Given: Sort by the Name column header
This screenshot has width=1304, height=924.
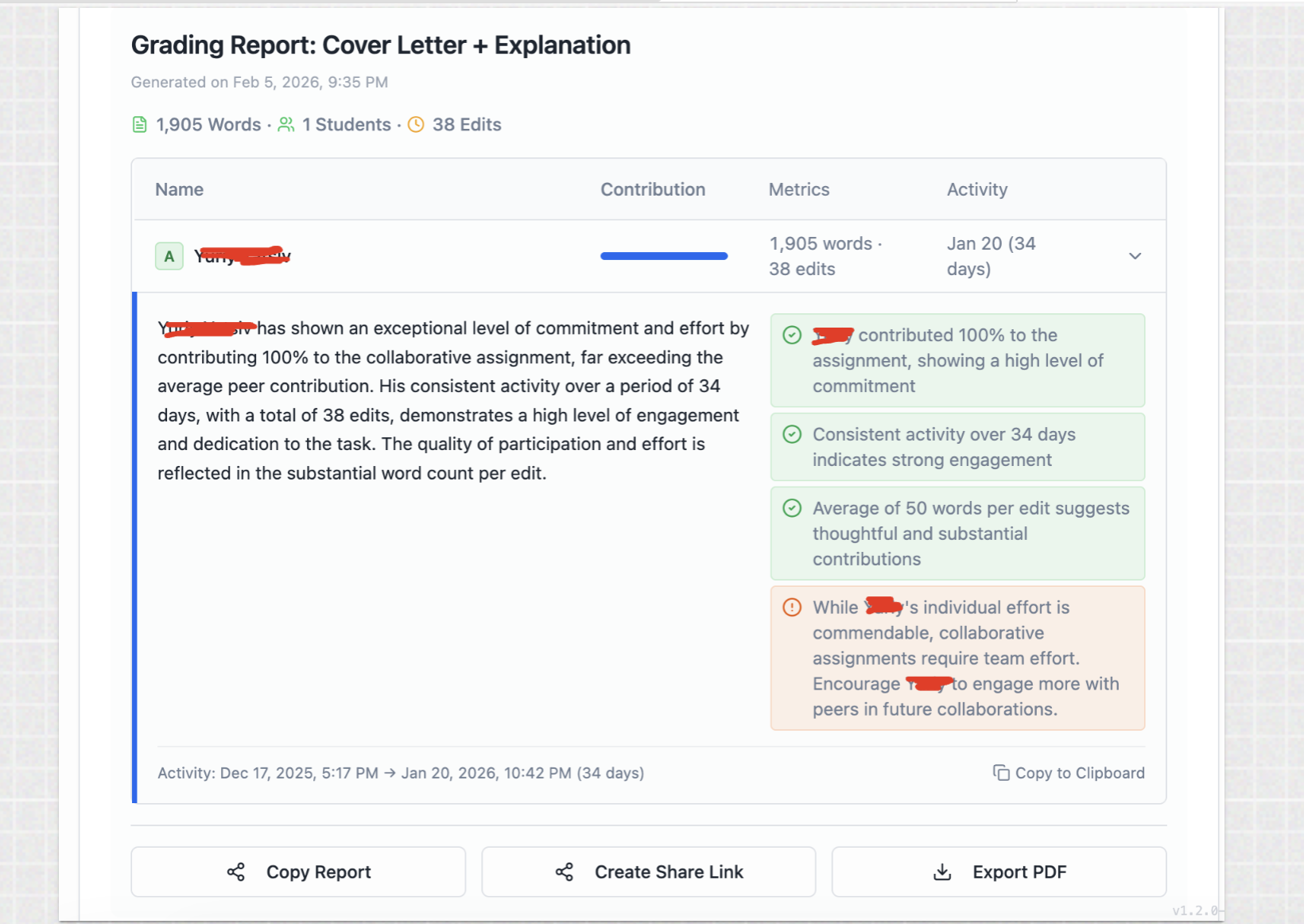Looking at the screenshot, I should pyautogui.click(x=179, y=189).
